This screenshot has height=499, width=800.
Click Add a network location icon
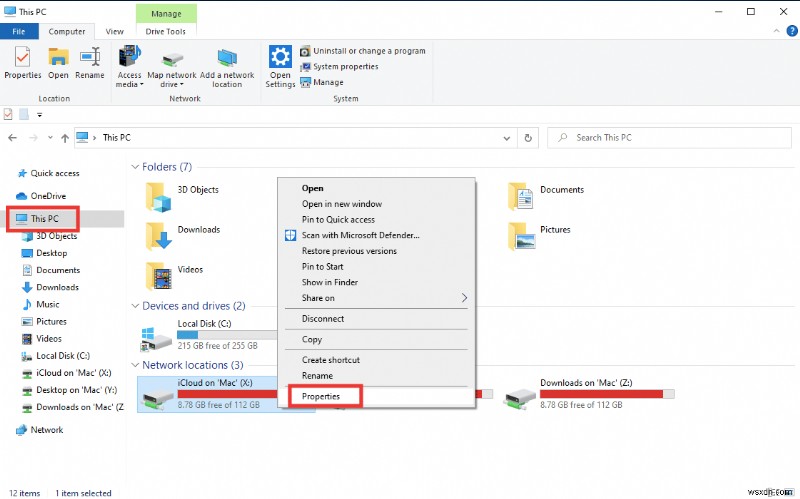(227, 58)
